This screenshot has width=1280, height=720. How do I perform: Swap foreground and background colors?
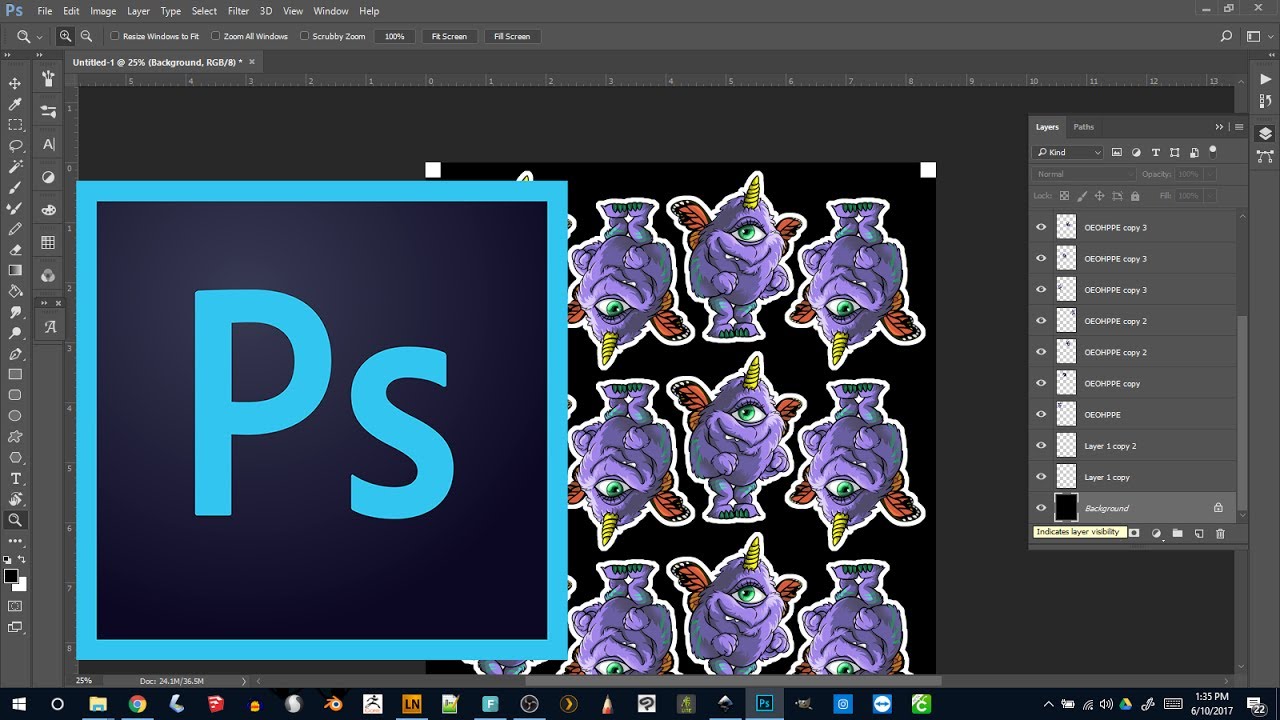22,560
